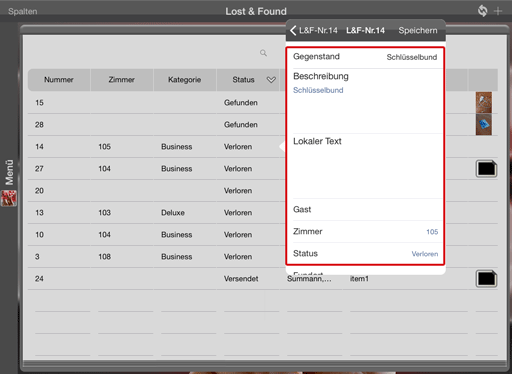The image size is (512, 374).
Task: Open image placeholder in row 27
Action: [x=486, y=169]
